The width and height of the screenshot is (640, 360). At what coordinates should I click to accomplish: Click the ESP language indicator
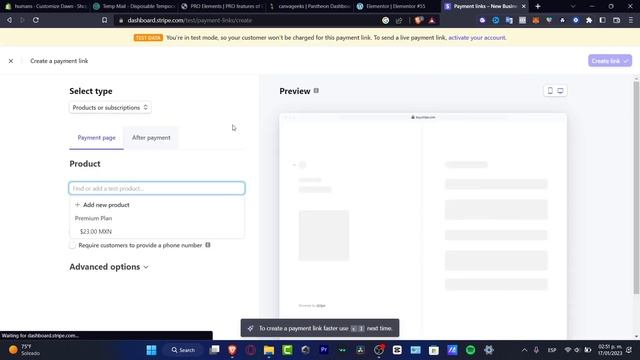click(552, 350)
